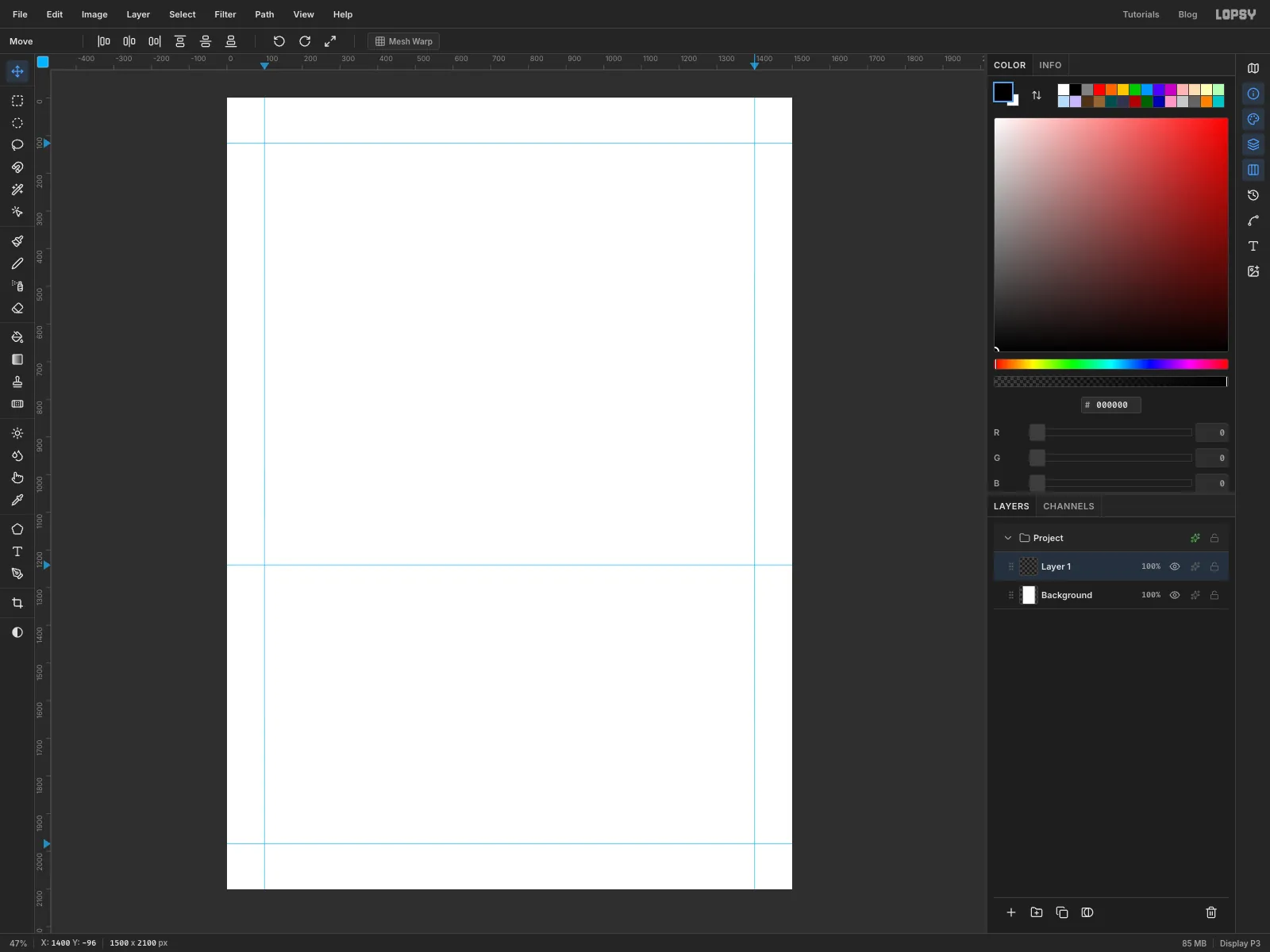Select the Layer 1 thumbnail
1270x952 pixels.
[x=1029, y=566]
